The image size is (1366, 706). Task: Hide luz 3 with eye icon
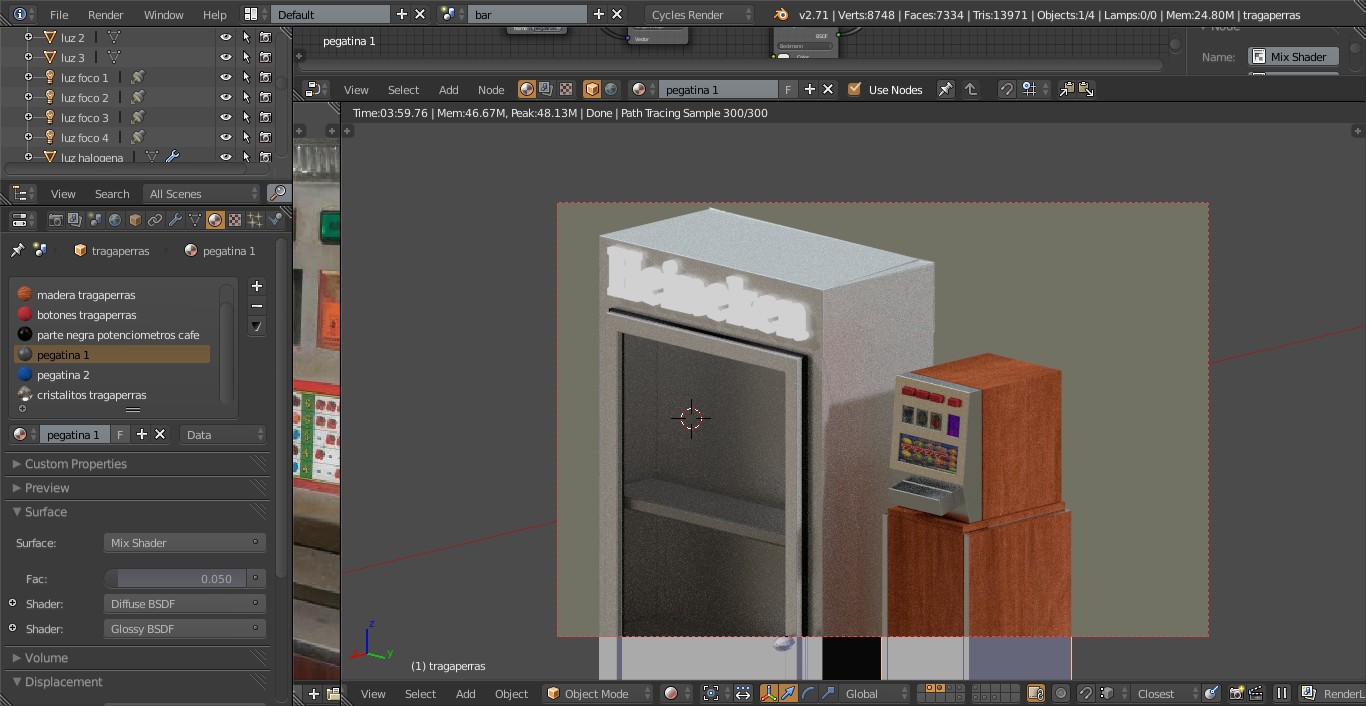pyautogui.click(x=226, y=57)
